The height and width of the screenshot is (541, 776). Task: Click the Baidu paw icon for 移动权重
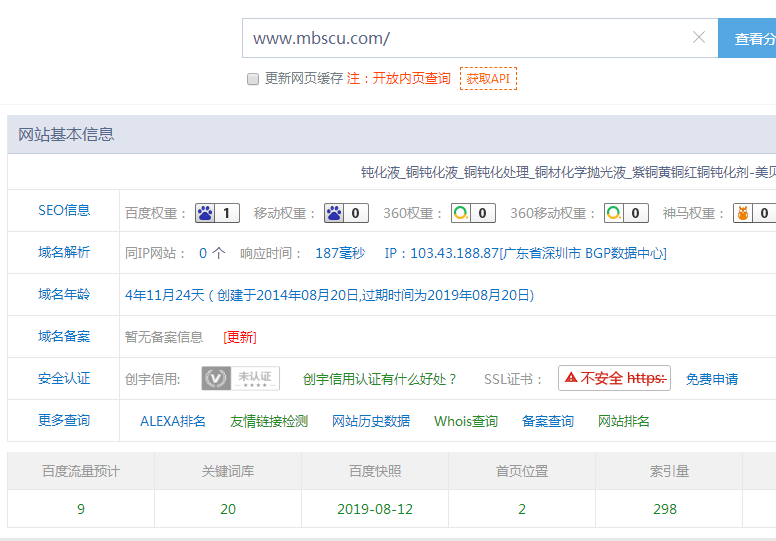pyautogui.click(x=334, y=213)
